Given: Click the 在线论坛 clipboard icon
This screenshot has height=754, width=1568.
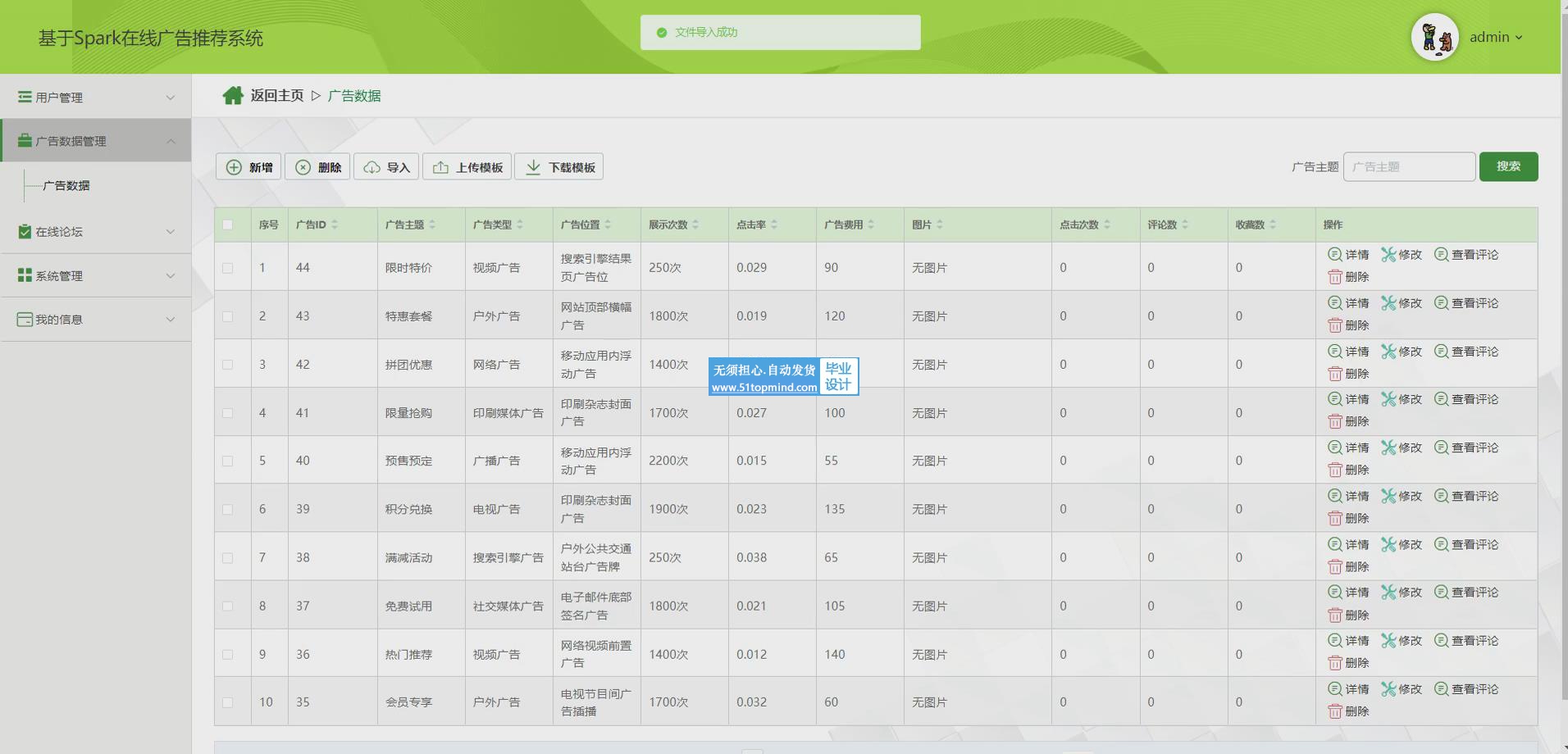Looking at the screenshot, I should click(25, 231).
